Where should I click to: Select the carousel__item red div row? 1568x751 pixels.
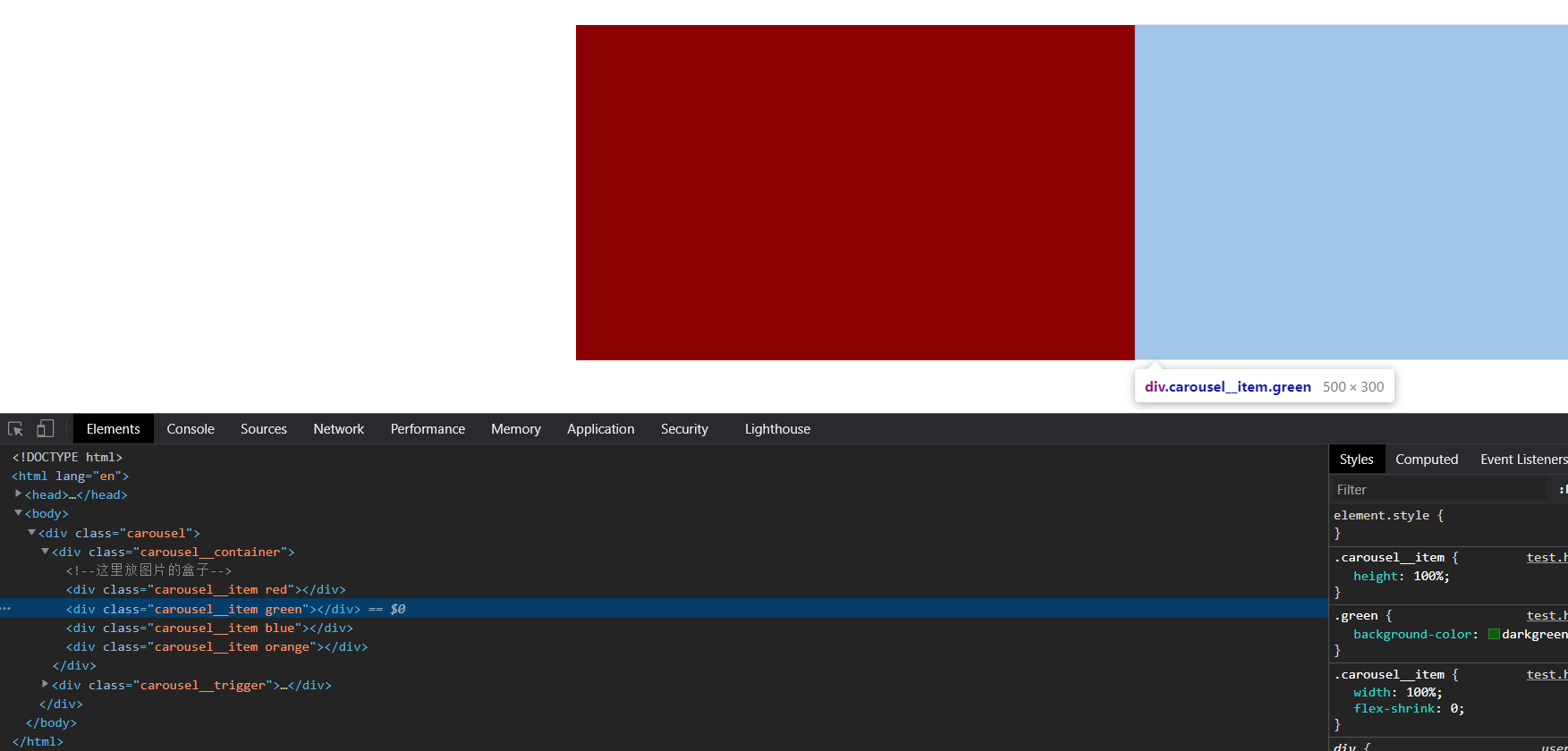pyautogui.click(x=664, y=589)
